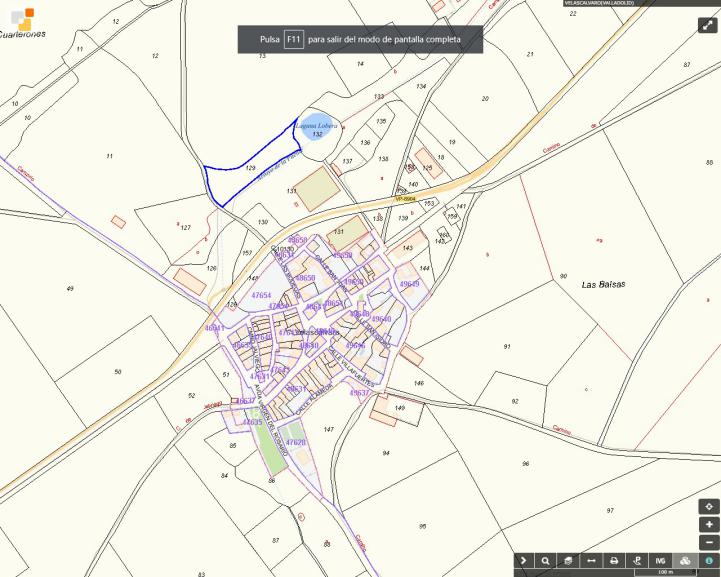The width and height of the screenshot is (721, 577).
Task: Zoom out with the minus button
Action: pyautogui.click(x=709, y=543)
